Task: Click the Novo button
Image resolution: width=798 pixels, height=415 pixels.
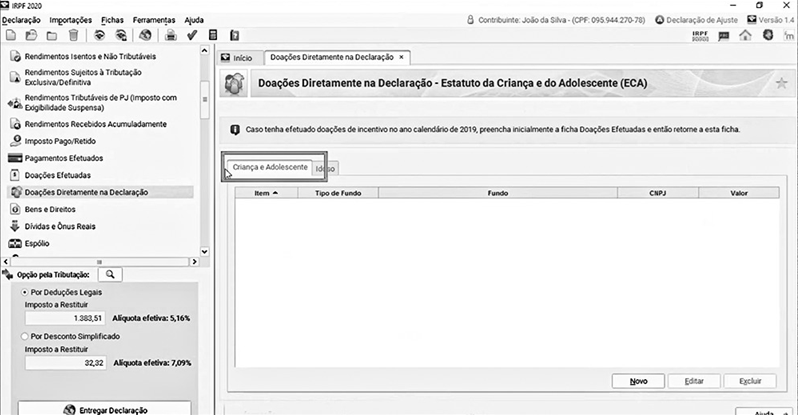Action: pos(638,381)
